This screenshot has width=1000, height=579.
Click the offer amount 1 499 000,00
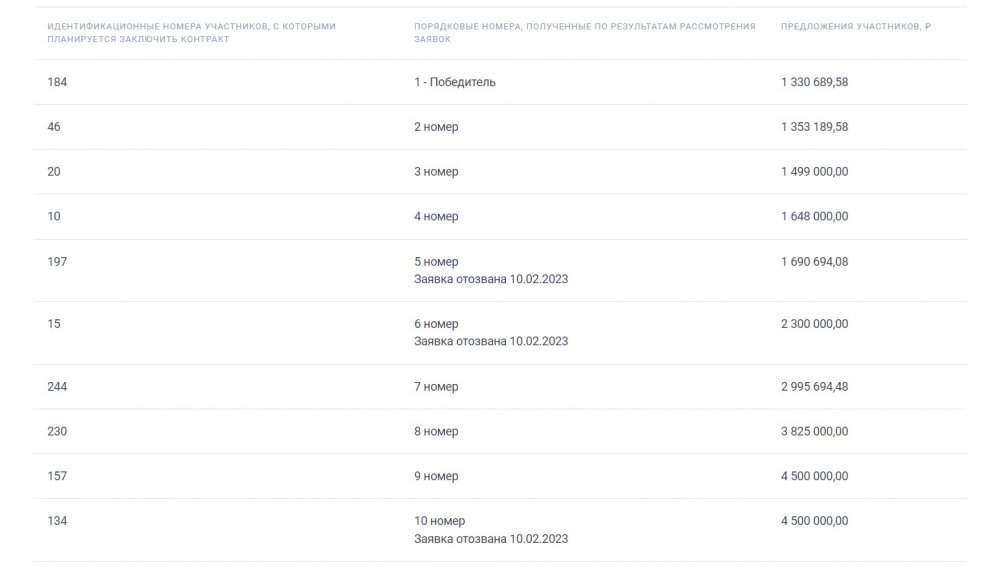(814, 172)
